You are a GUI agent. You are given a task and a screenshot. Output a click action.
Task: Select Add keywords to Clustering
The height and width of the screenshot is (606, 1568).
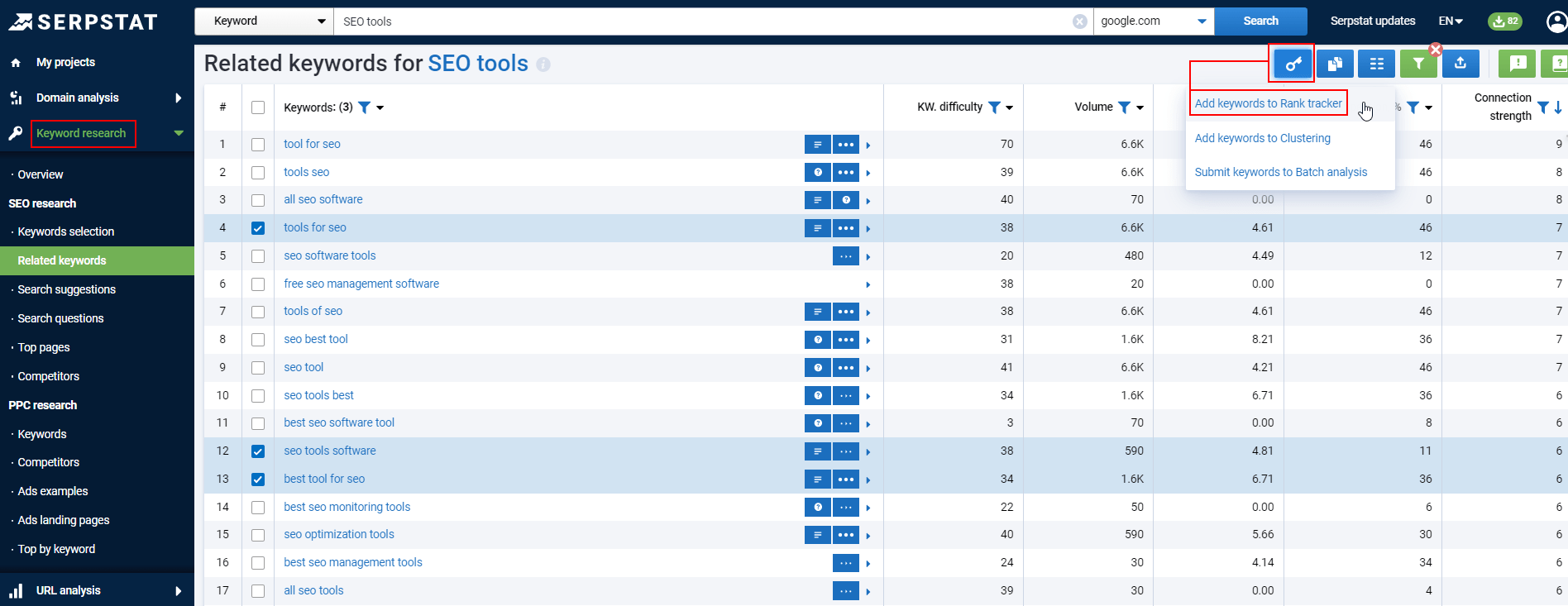(1262, 138)
